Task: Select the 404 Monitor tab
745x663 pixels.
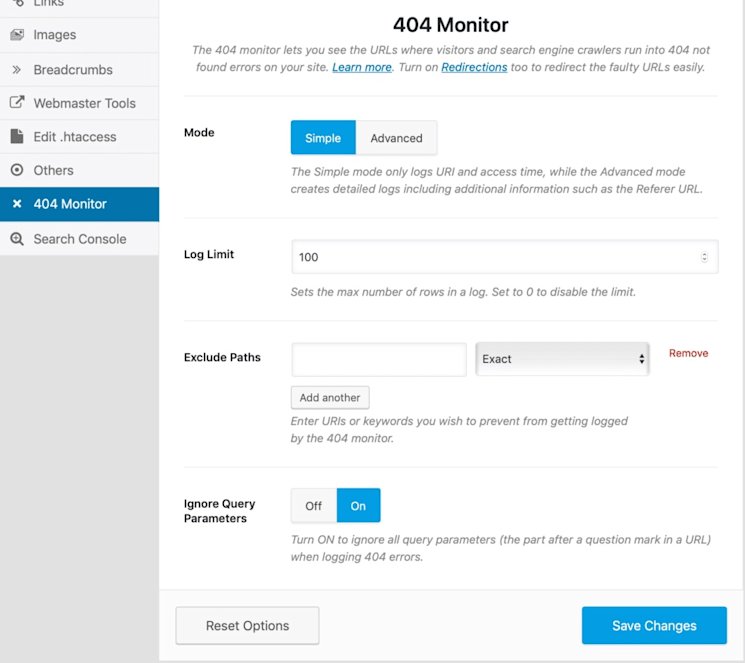Action: coord(79,204)
